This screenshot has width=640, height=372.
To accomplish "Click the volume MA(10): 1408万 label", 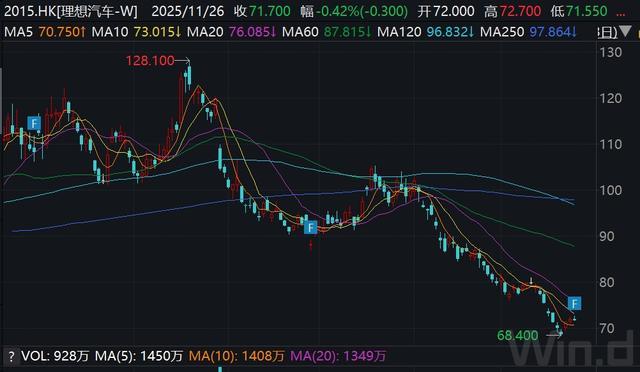I will pyautogui.click(x=236, y=356).
